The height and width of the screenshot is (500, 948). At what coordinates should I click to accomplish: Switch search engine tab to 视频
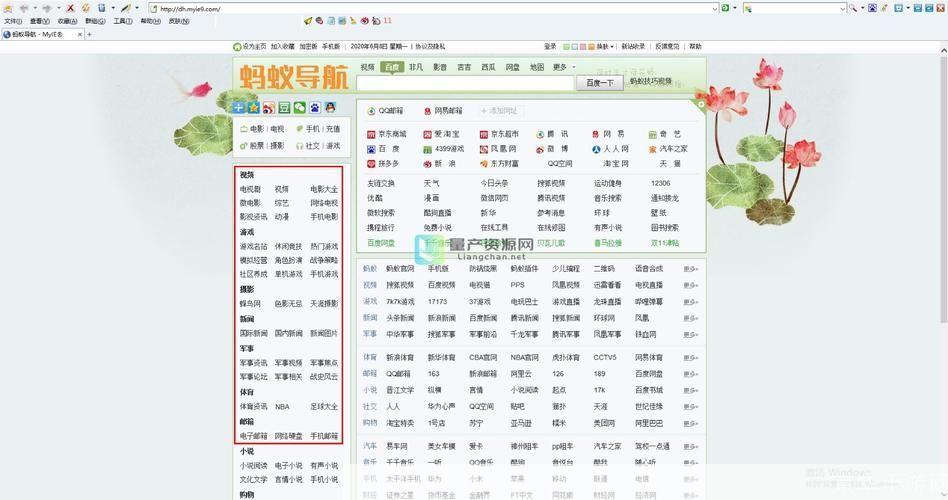(368, 67)
